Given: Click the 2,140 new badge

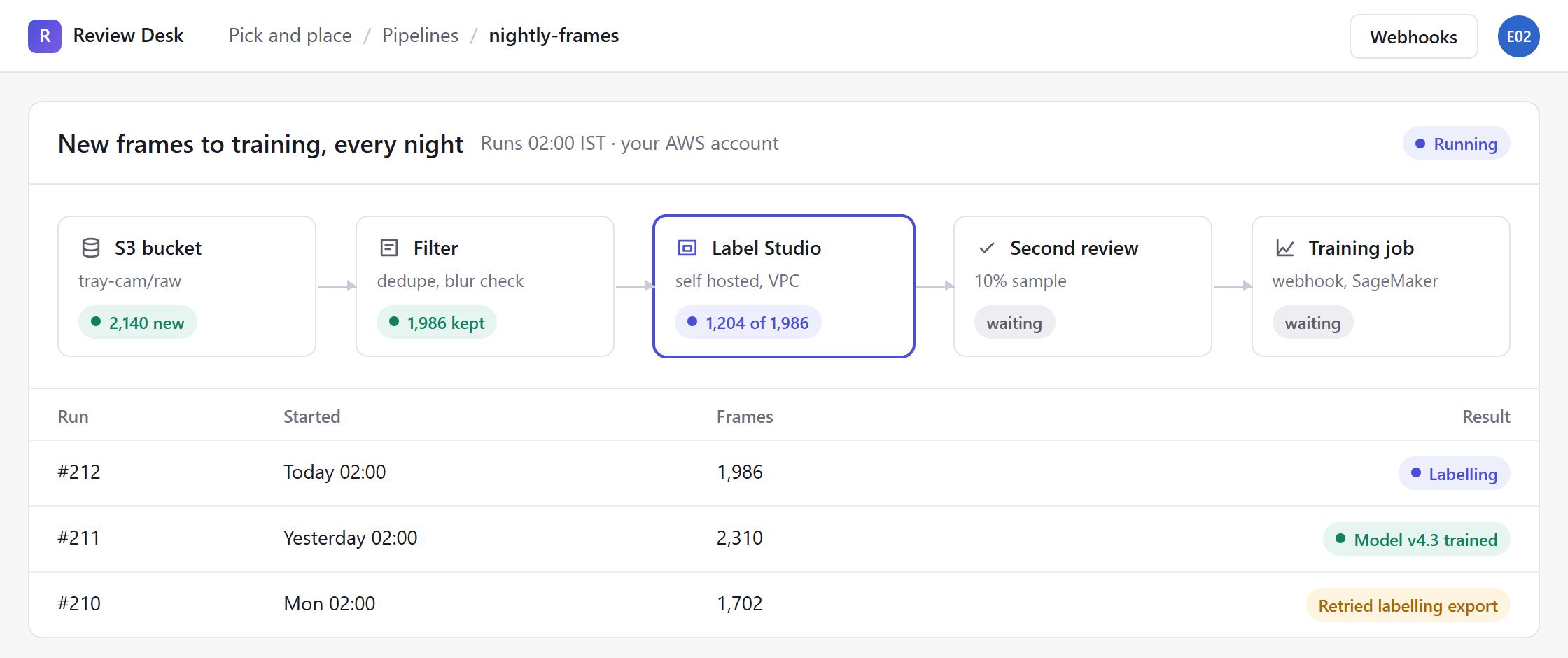Looking at the screenshot, I should click(x=137, y=323).
